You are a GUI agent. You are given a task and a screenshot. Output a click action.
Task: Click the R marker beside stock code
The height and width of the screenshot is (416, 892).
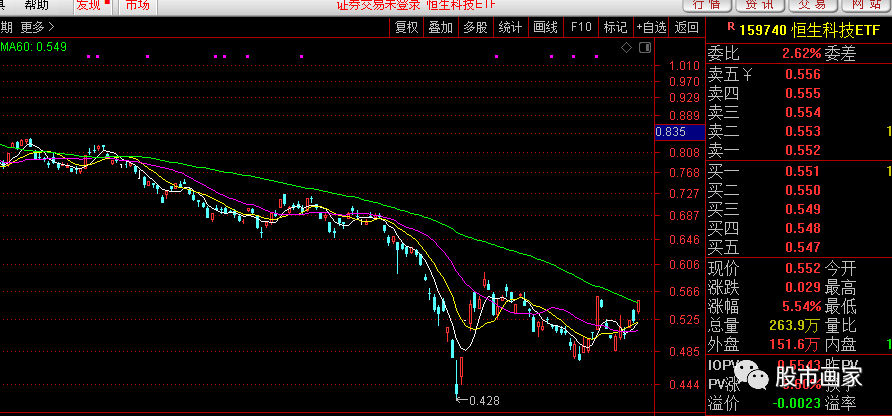click(x=731, y=27)
